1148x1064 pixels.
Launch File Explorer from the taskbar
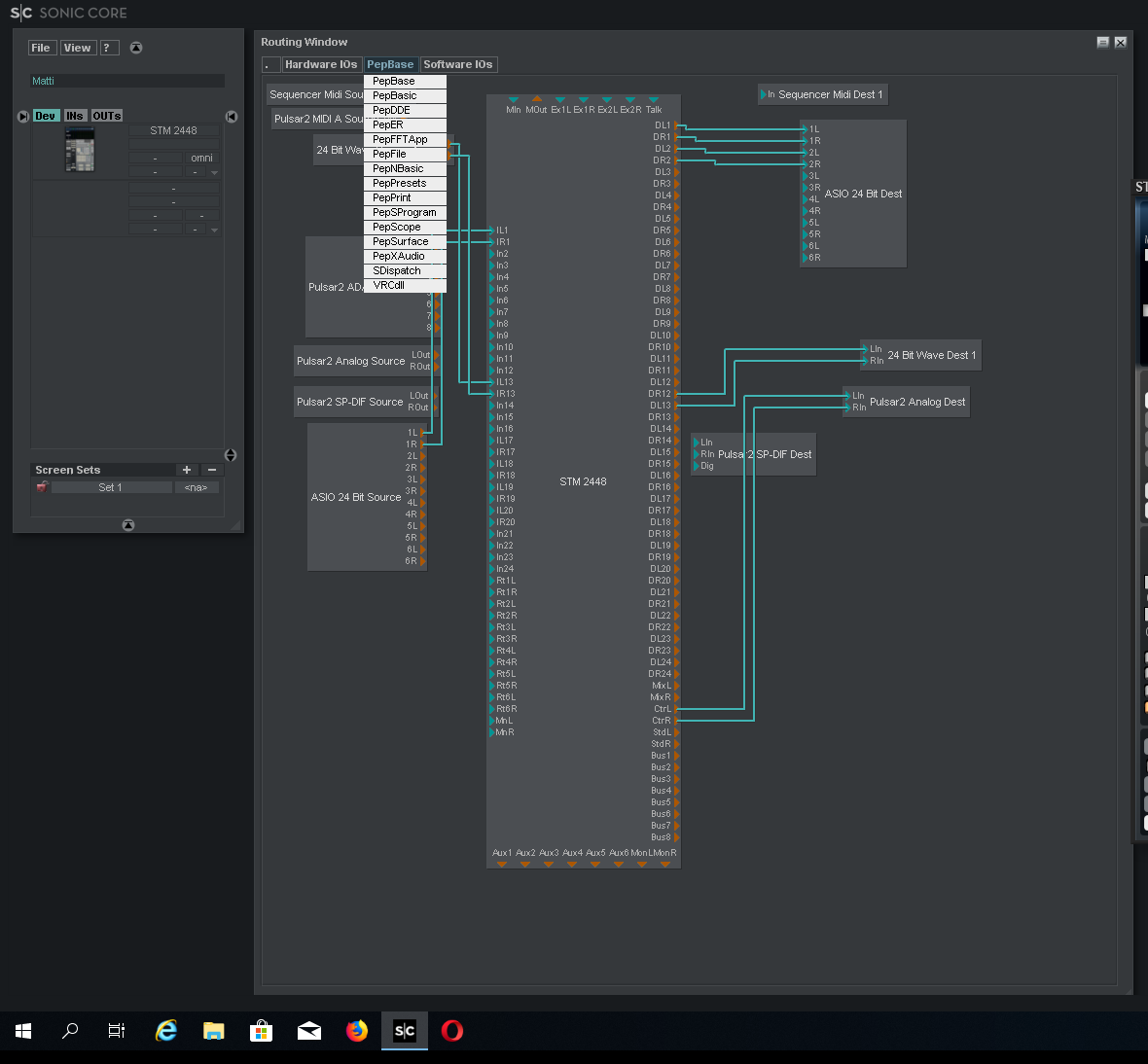(x=214, y=1031)
